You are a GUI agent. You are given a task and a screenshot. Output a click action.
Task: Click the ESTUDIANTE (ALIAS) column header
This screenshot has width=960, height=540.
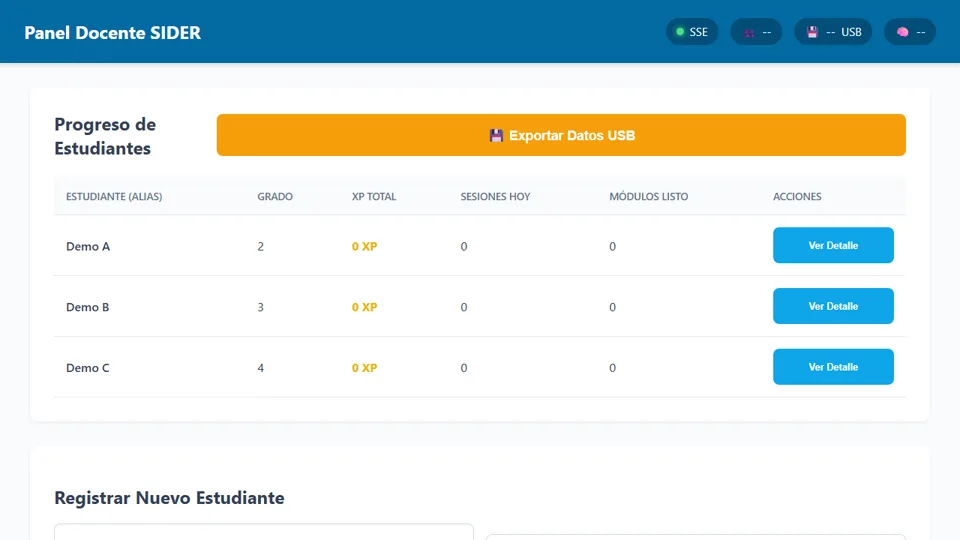click(x=114, y=197)
